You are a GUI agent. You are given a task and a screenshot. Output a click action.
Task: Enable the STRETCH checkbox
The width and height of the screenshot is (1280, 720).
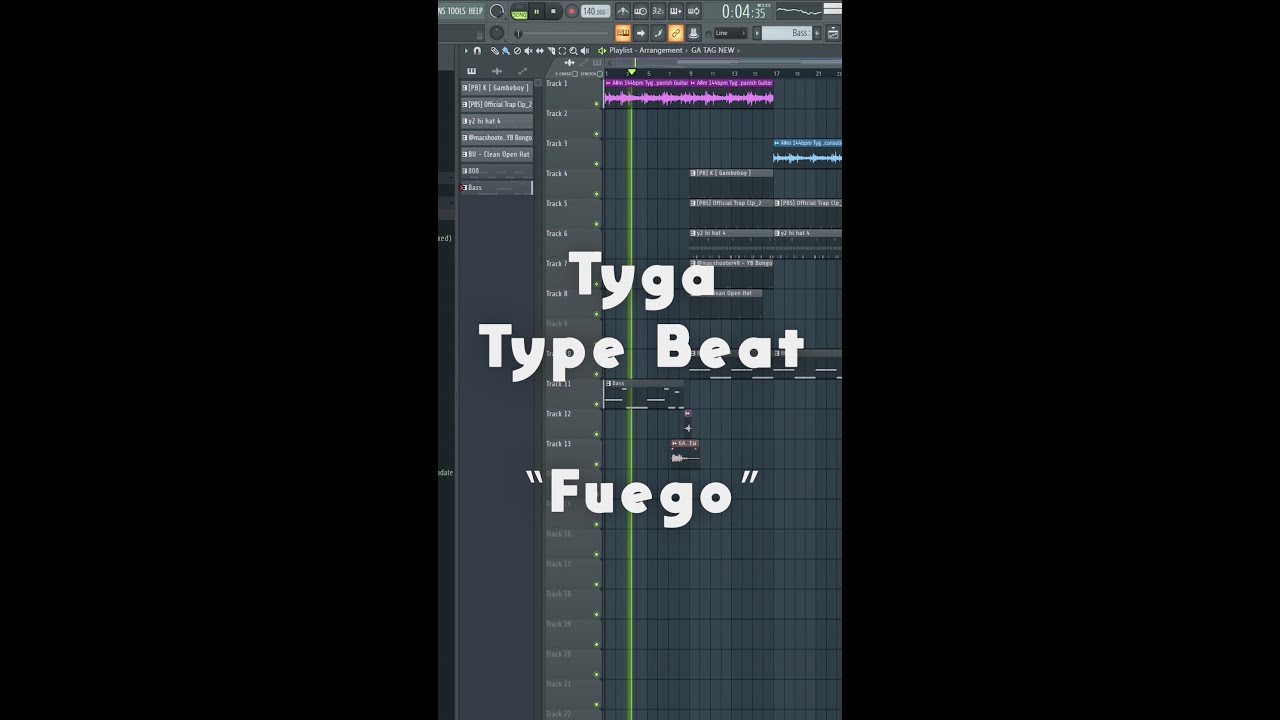point(600,74)
